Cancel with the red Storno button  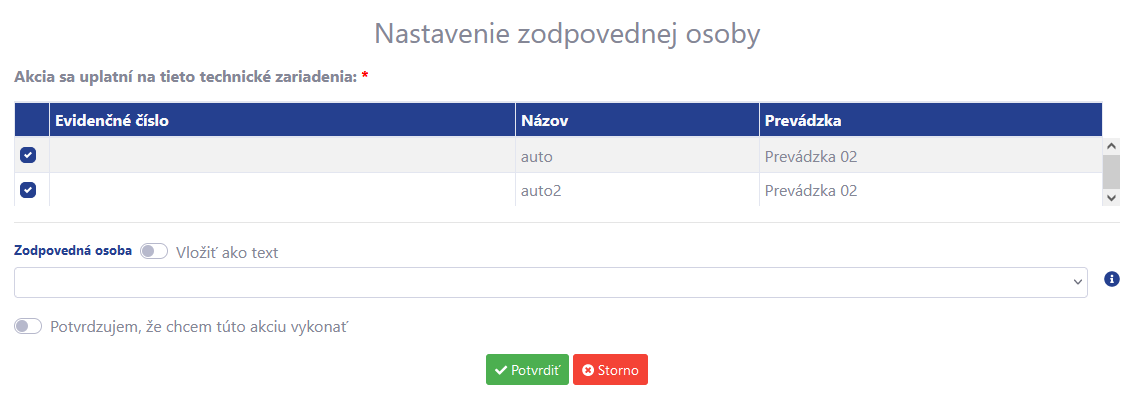610,370
